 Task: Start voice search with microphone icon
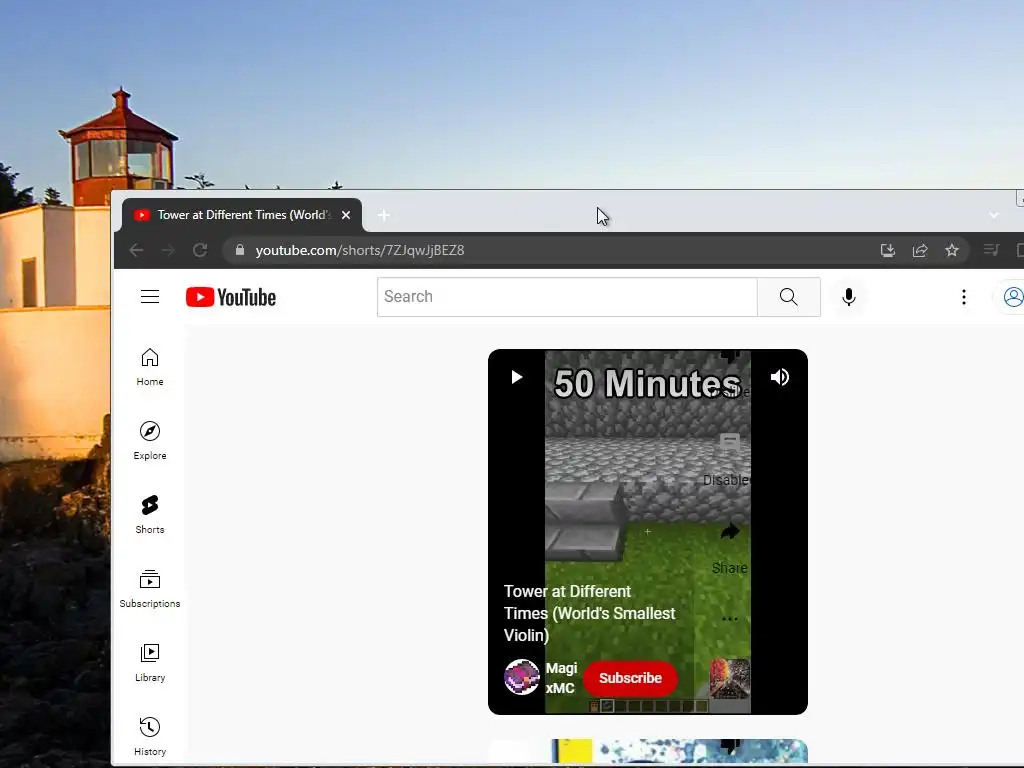coord(848,297)
